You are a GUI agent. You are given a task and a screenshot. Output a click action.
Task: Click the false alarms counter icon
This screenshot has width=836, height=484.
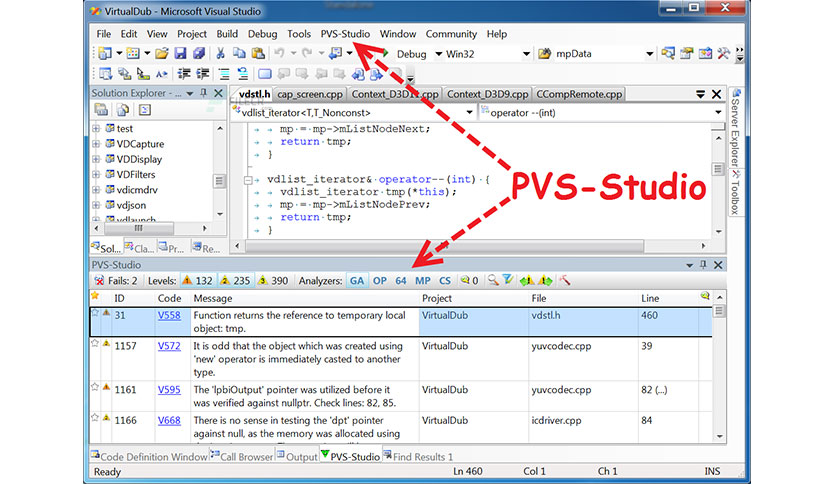coord(469,280)
